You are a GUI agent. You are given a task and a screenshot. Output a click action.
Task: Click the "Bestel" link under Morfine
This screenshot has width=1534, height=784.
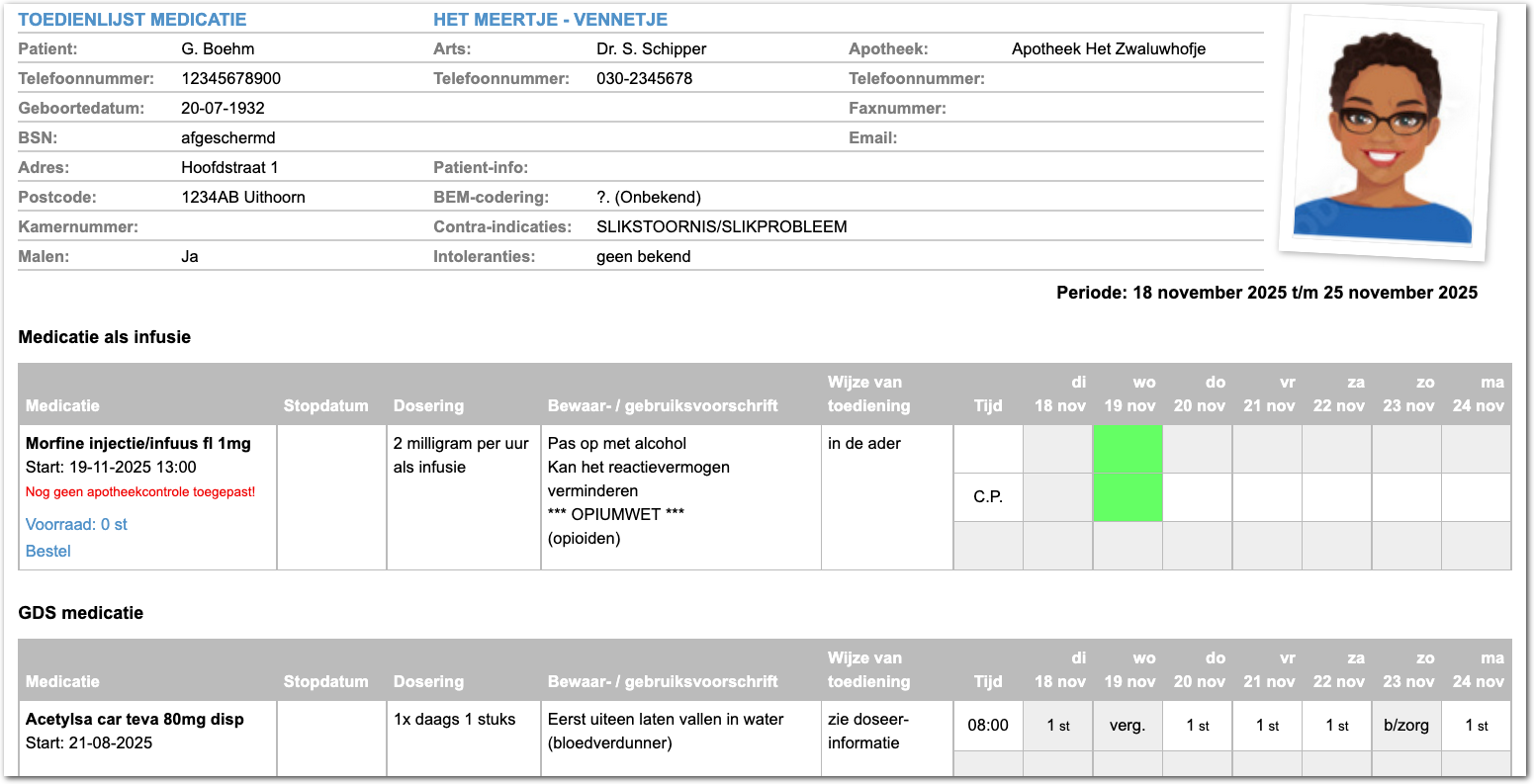coord(48,551)
